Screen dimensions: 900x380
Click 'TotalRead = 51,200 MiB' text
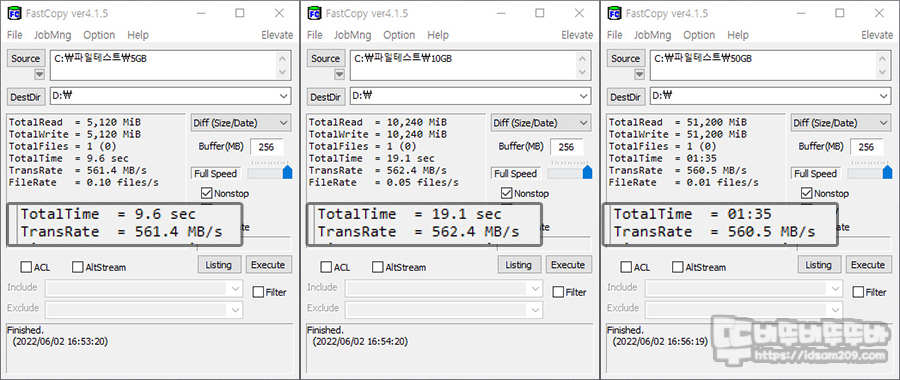point(677,122)
